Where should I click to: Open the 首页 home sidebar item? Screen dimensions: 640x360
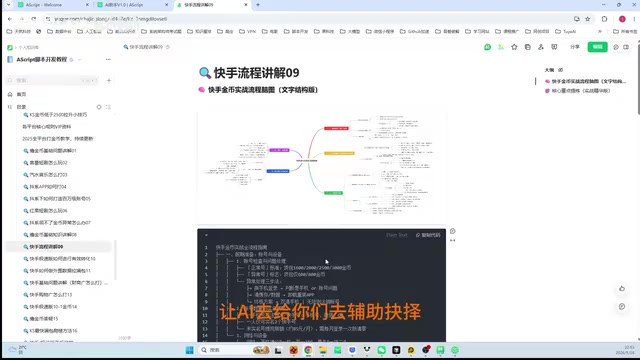click(21, 94)
